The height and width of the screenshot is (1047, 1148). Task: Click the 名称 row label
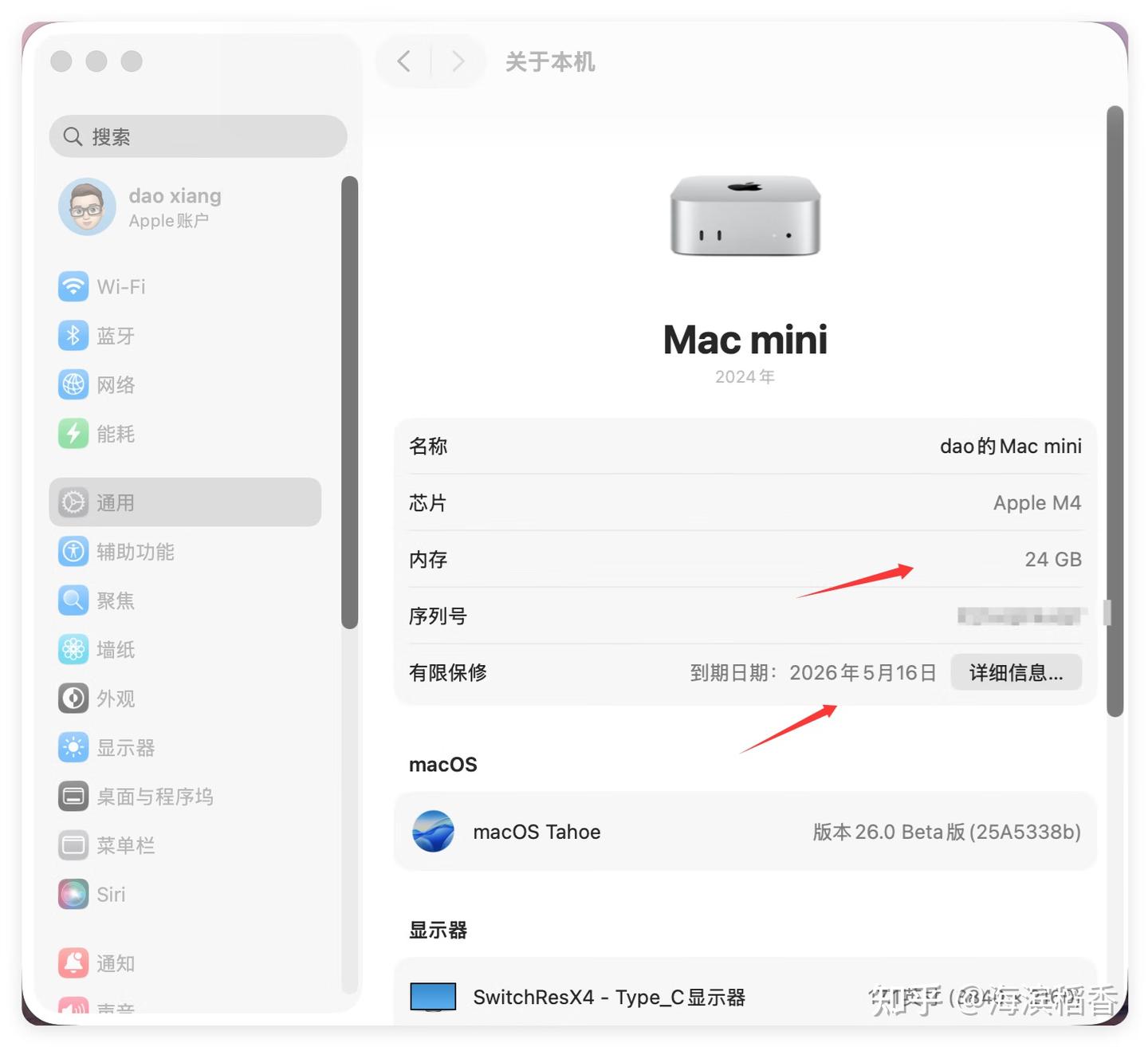pos(428,446)
